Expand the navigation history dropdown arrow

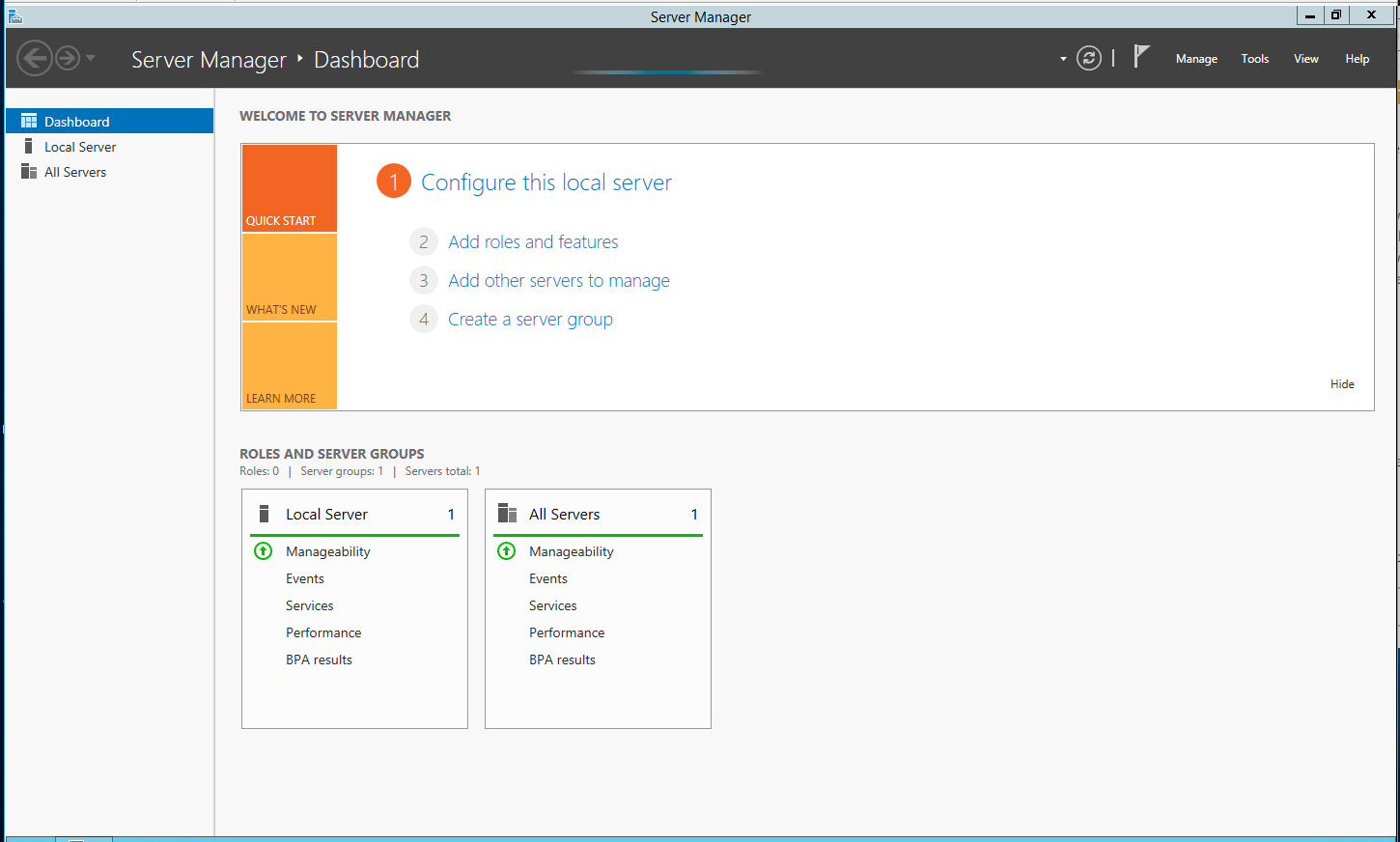point(91,59)
